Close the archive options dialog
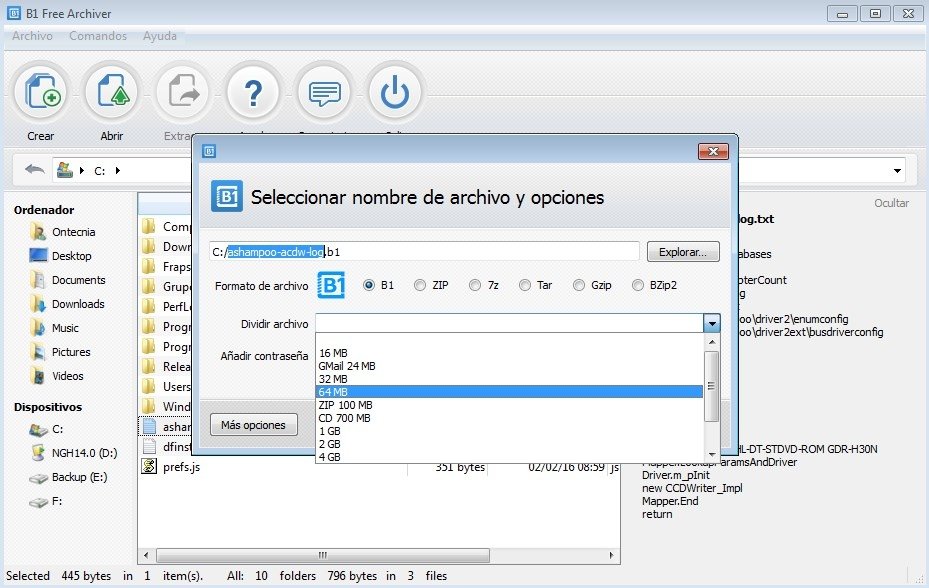Screen dimensions: 929x588 713,151
